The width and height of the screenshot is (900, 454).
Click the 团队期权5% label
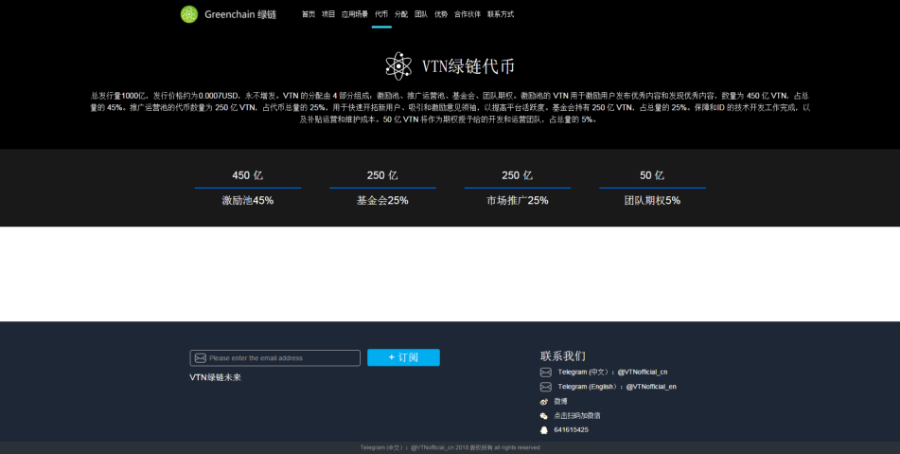click(x=652, y=200)
